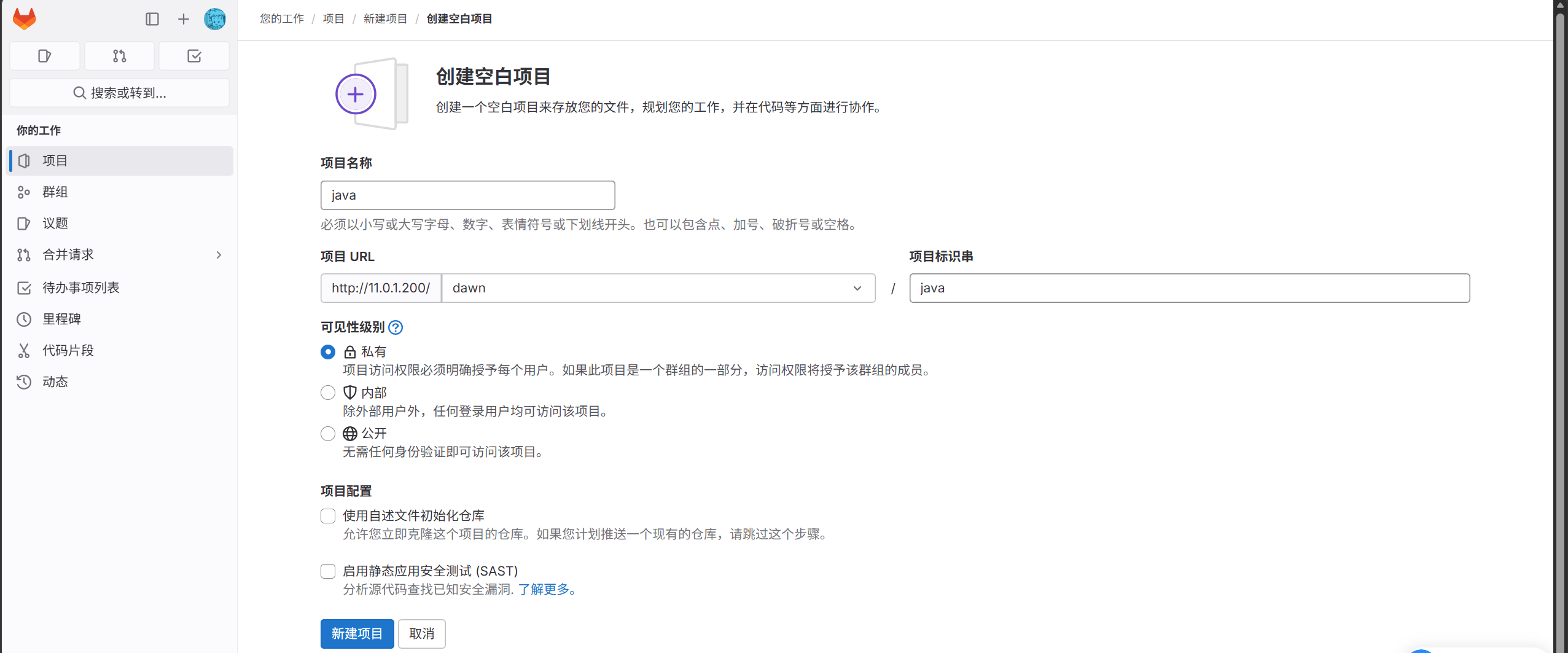Open 群组 in the sidebar

pyautogui.click(x=120, y=192)
